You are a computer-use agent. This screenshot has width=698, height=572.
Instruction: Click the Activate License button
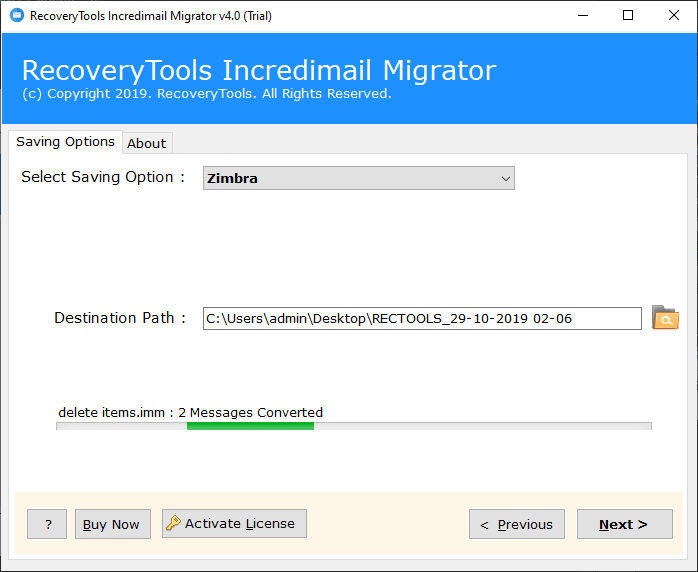pos(234,523)
